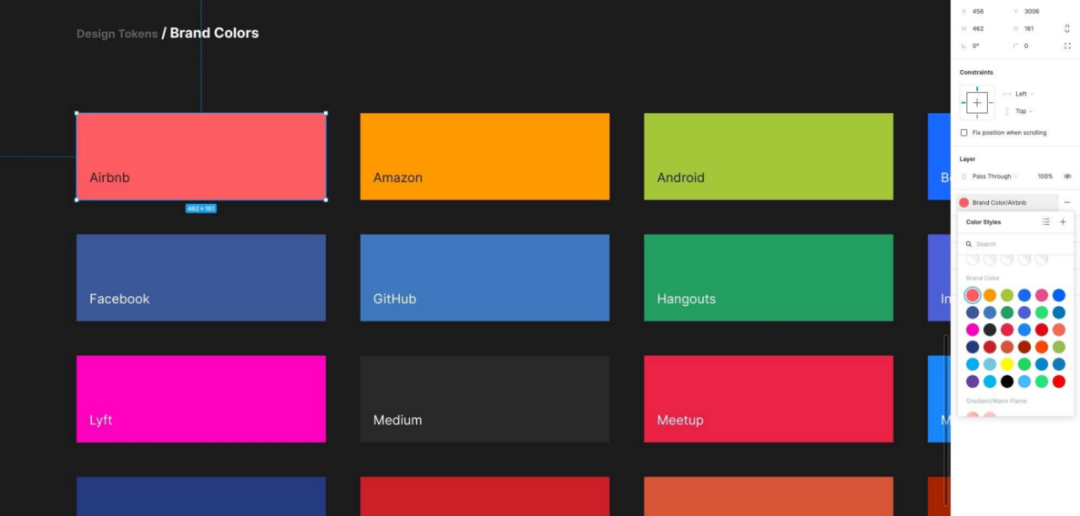Open the Left horizontal constraint dropdown
The width and height of the screenshot is (1080, 516).
click(x=1024, y=94)
